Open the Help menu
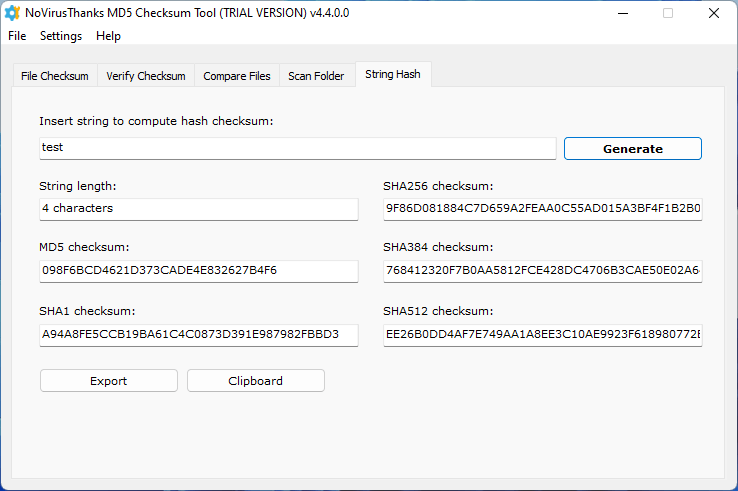 pos(108,36)
